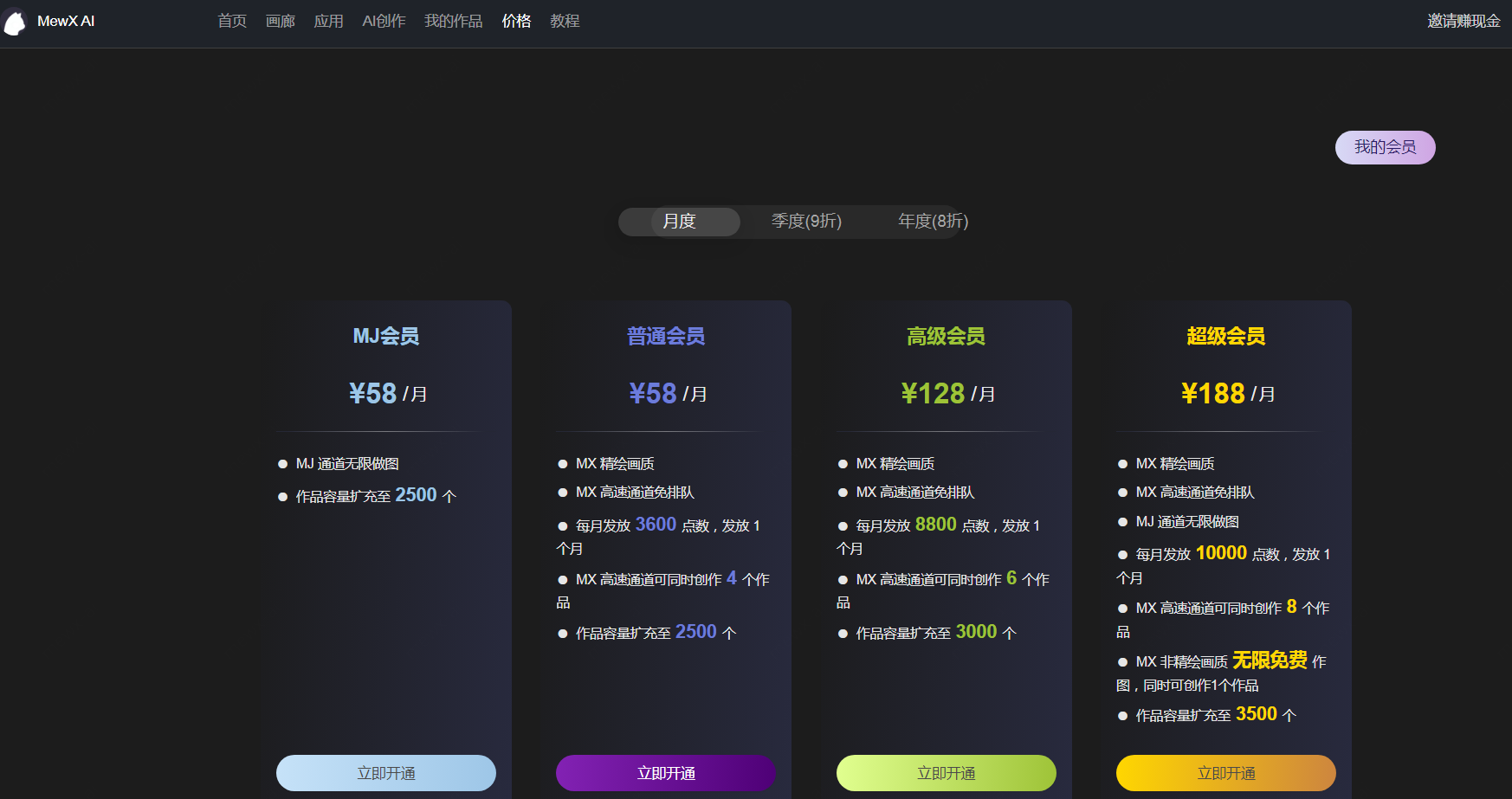Click the MJ会员 plan title
The width and height of the screenshot is (1512, 799).
tap(386, 336)
